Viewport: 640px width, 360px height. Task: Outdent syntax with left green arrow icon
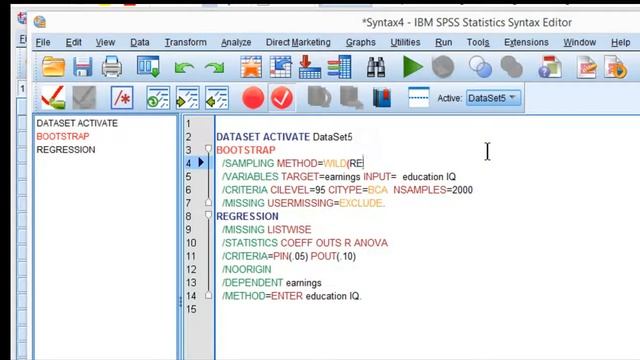[x=217, y=98]
